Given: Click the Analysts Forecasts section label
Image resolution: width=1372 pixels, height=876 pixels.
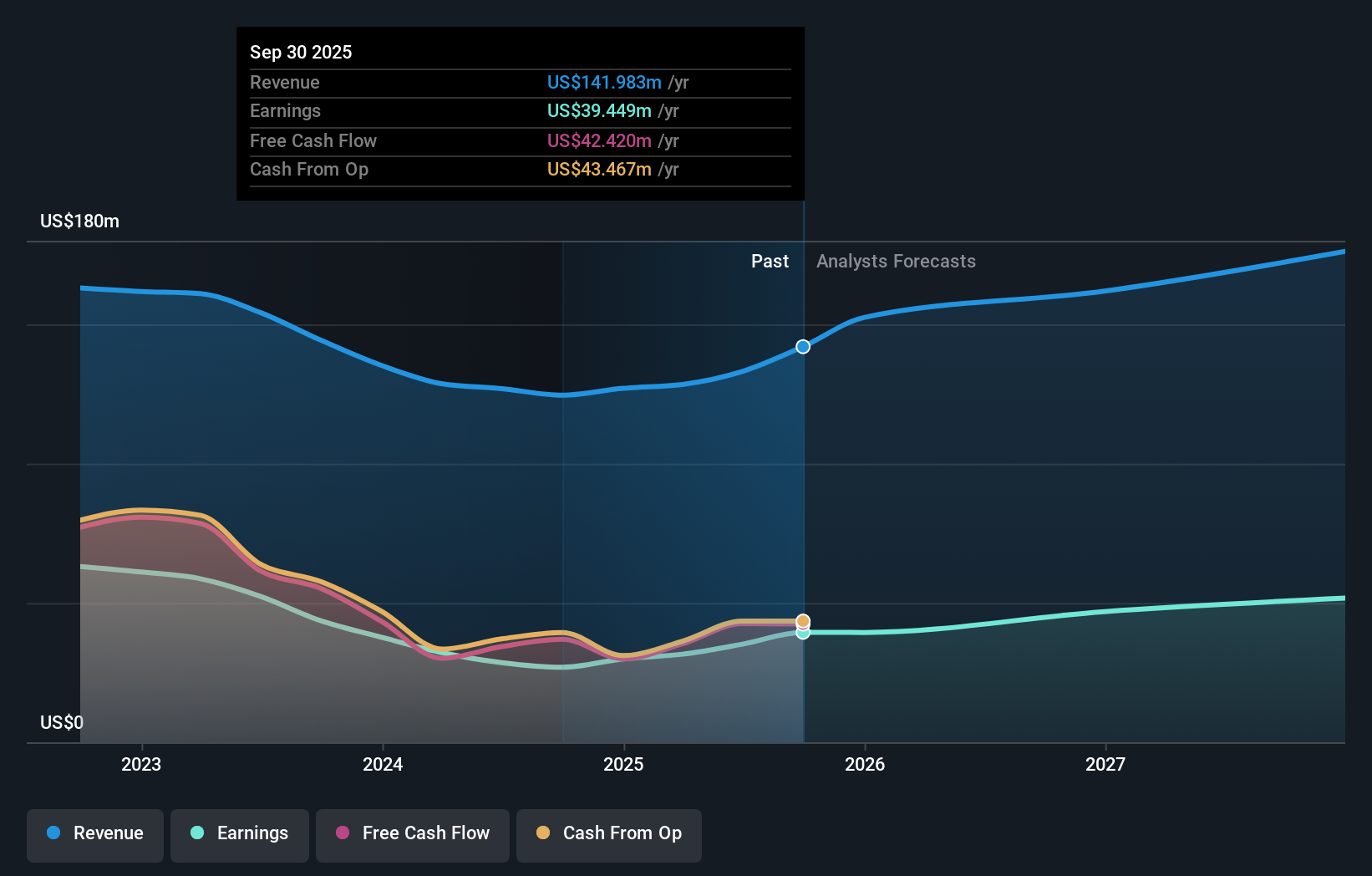Looking at the screenshot, I should coord(896,261).
